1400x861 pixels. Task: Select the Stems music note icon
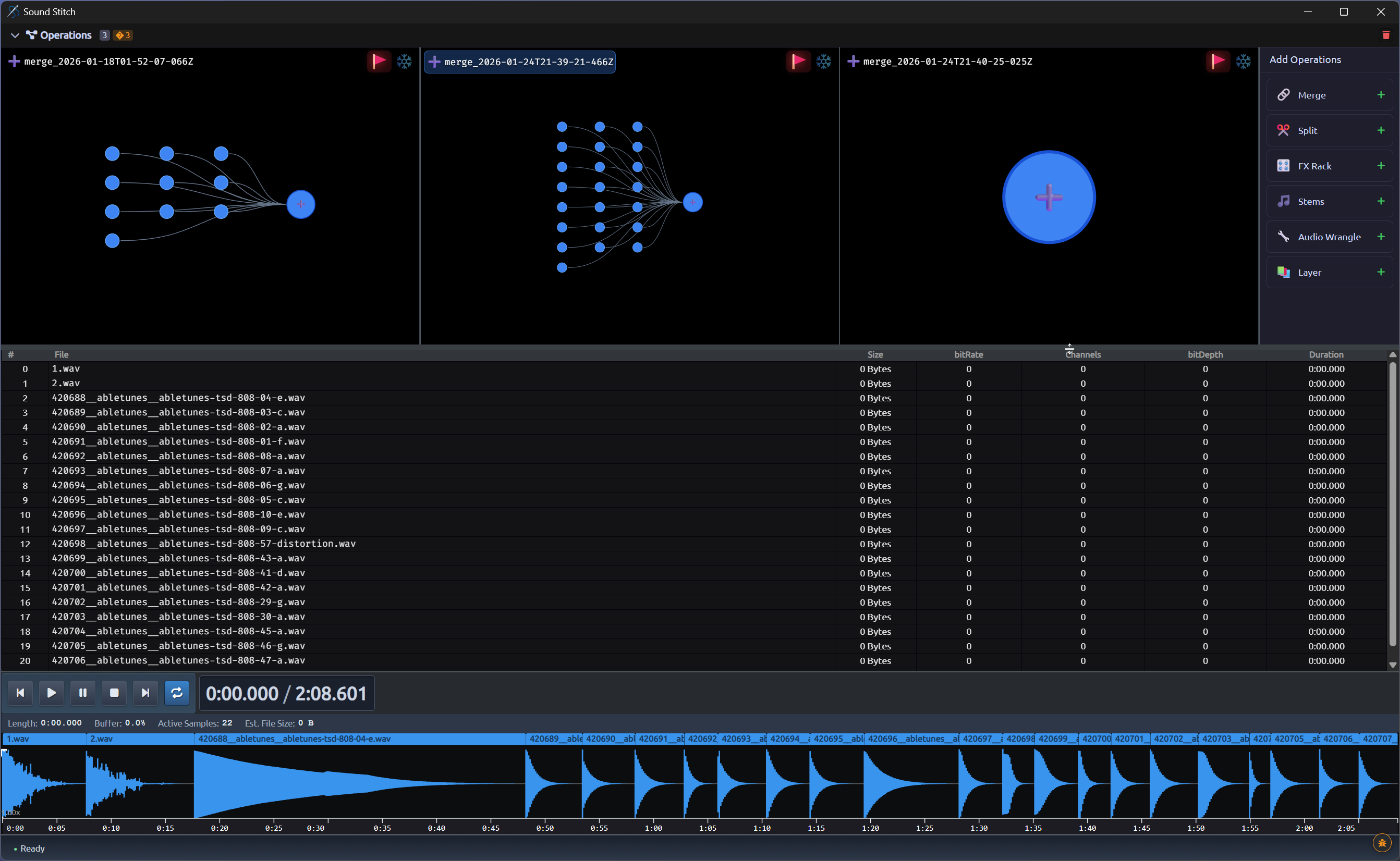coord(1284,201)
